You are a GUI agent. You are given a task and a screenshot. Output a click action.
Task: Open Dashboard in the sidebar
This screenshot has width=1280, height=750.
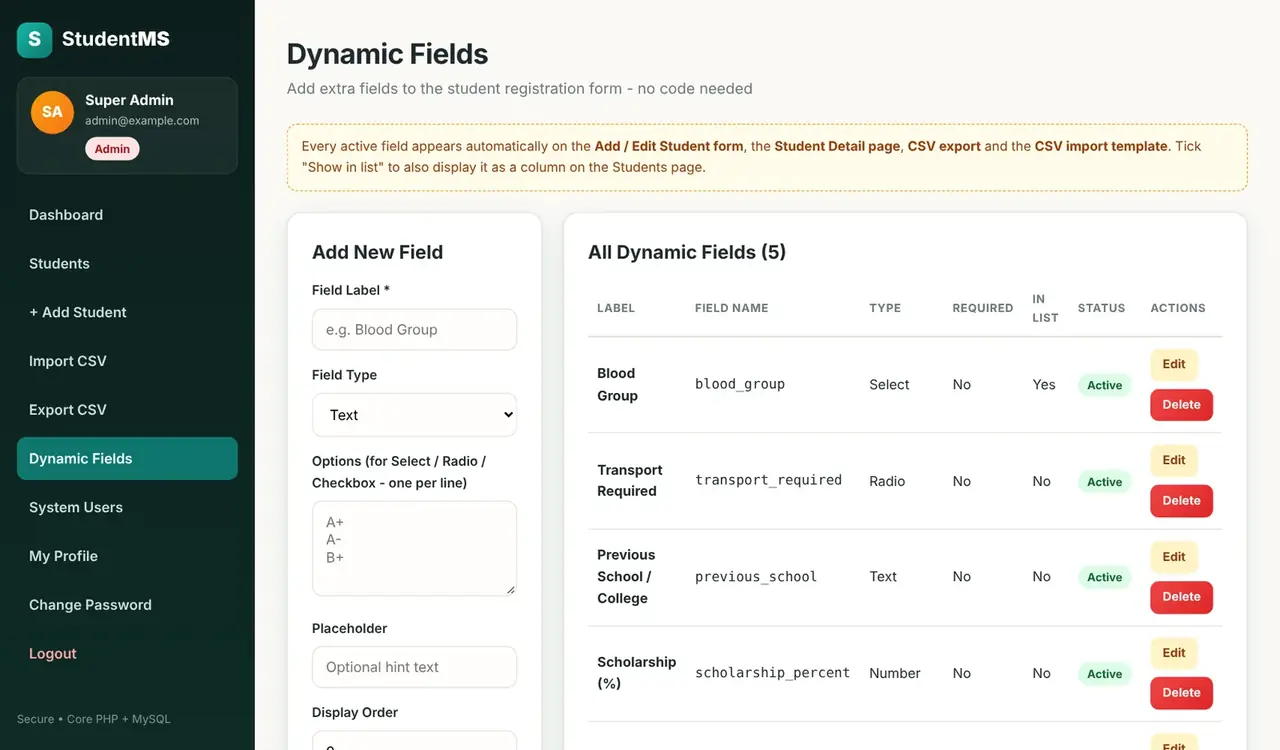pyautogui.click(x=127, y=215)
